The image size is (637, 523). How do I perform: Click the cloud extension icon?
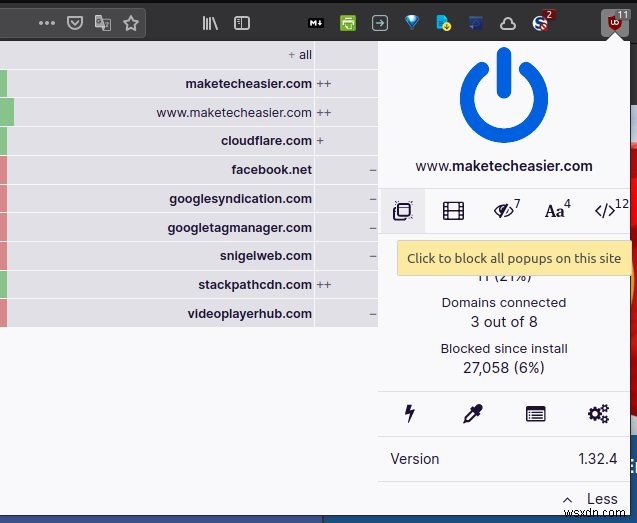click(x=508, y=24)
